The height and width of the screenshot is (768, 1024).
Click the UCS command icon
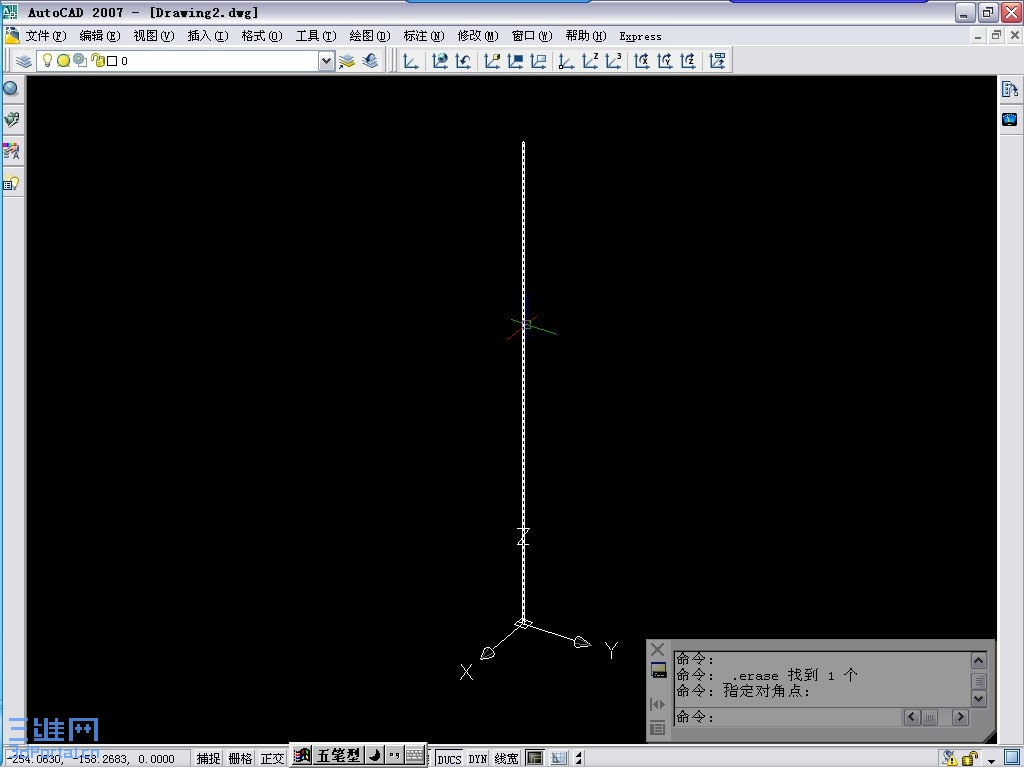tap(411, 61)
